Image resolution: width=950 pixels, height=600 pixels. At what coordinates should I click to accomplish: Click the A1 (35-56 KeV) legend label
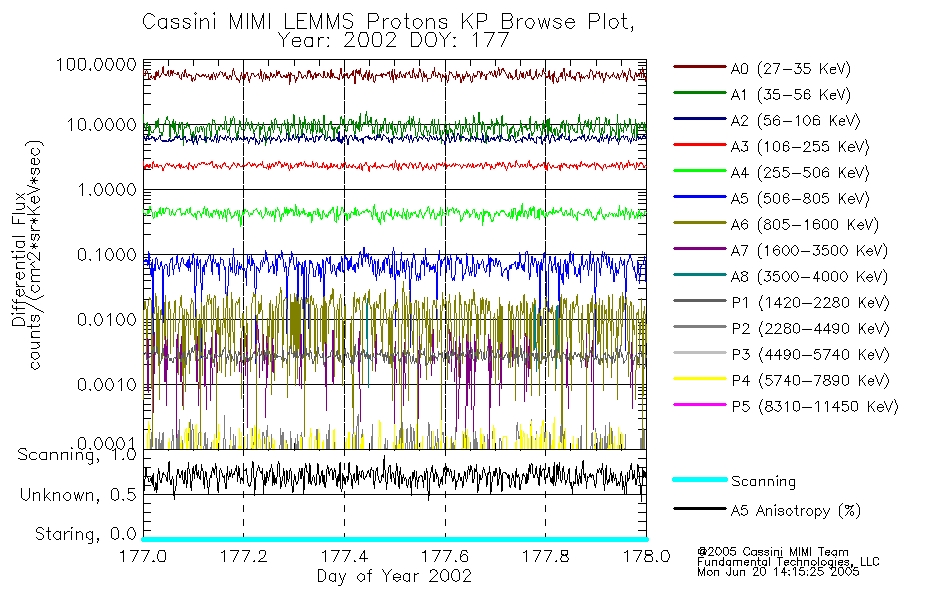click(x=790, y=95)
